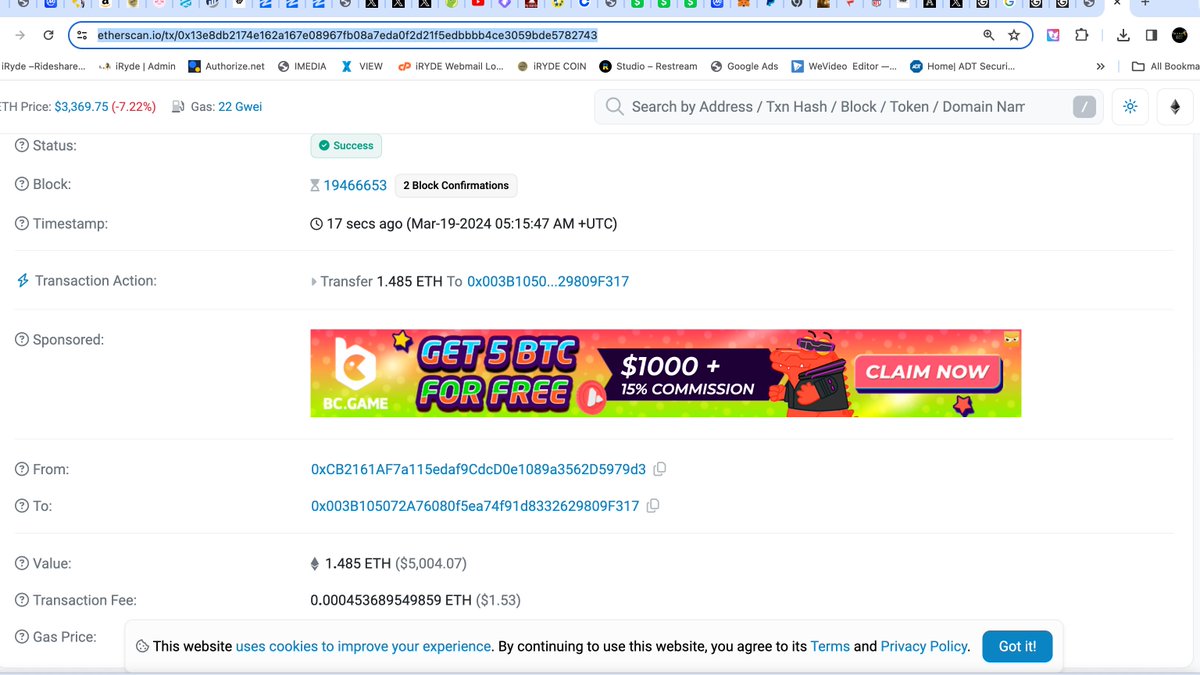Open Home| ADT Security bookmark
Image resolution: width=1200 pixels, height=675 pixels.
(962, 67)
